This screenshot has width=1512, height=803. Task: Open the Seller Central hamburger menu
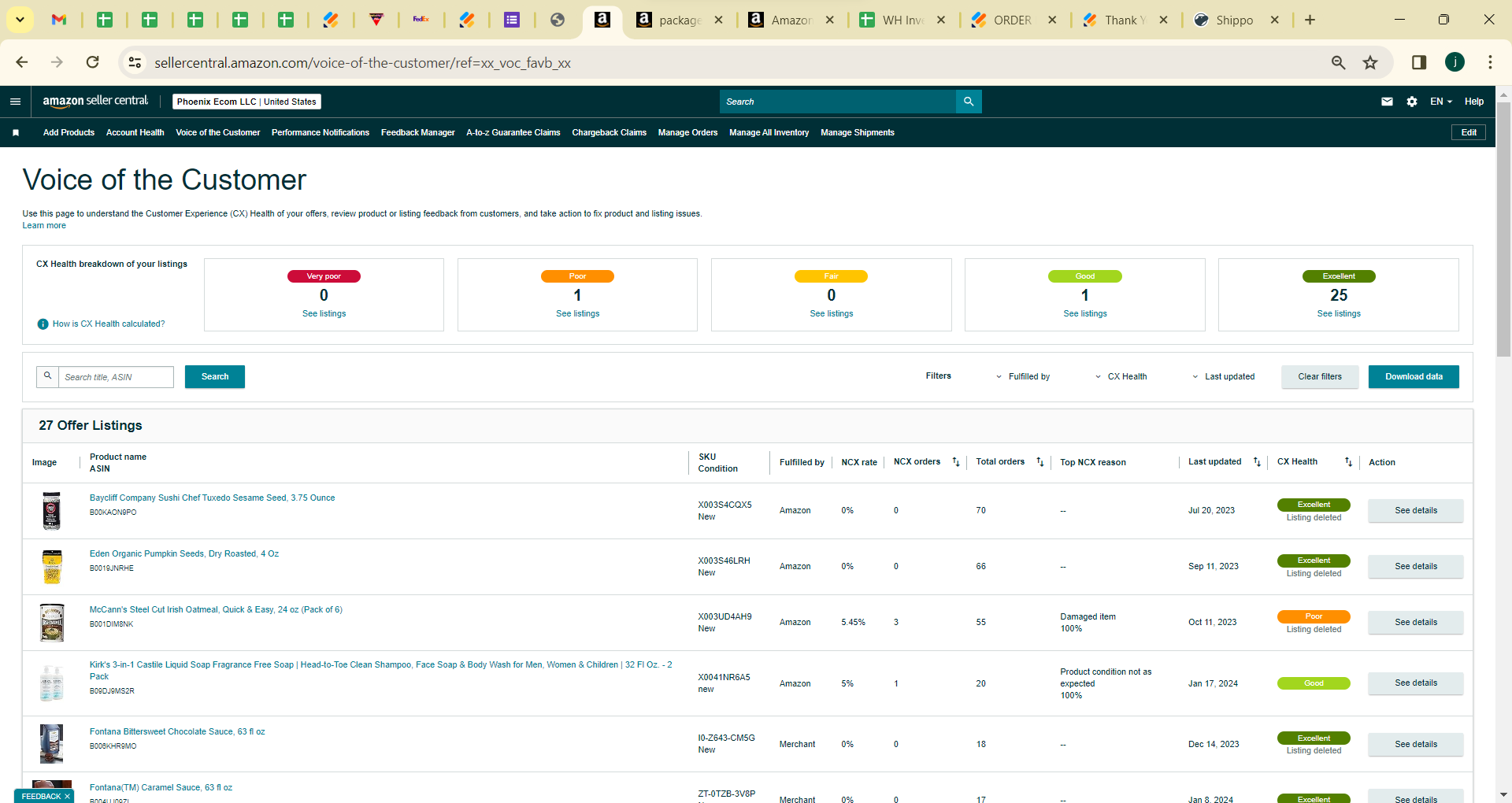[x=15, y=102]
